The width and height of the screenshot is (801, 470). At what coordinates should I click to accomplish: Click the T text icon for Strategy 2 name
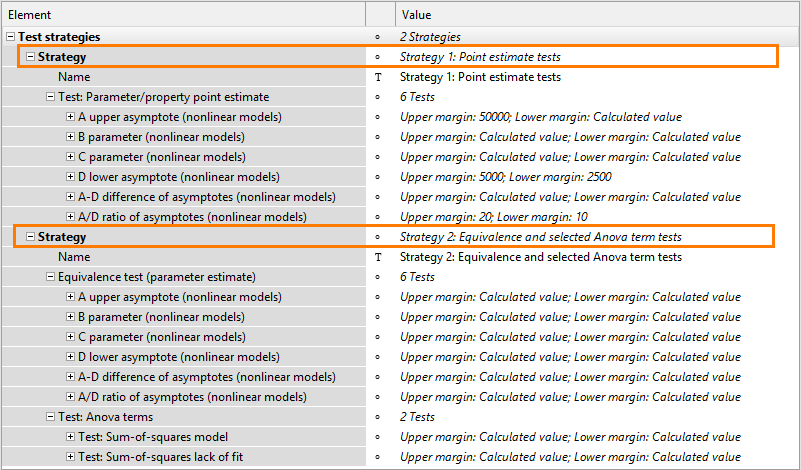tap(378, 257)
